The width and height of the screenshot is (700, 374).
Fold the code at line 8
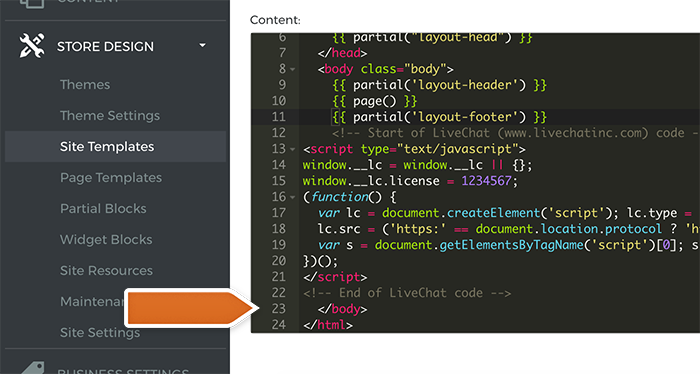click(x=293, y=70)
